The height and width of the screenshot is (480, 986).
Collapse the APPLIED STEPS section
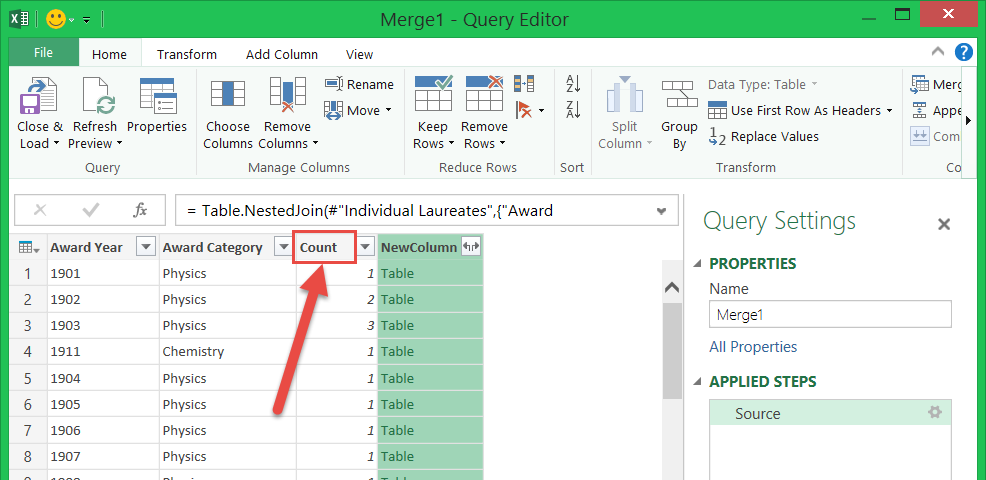(697, 382)
